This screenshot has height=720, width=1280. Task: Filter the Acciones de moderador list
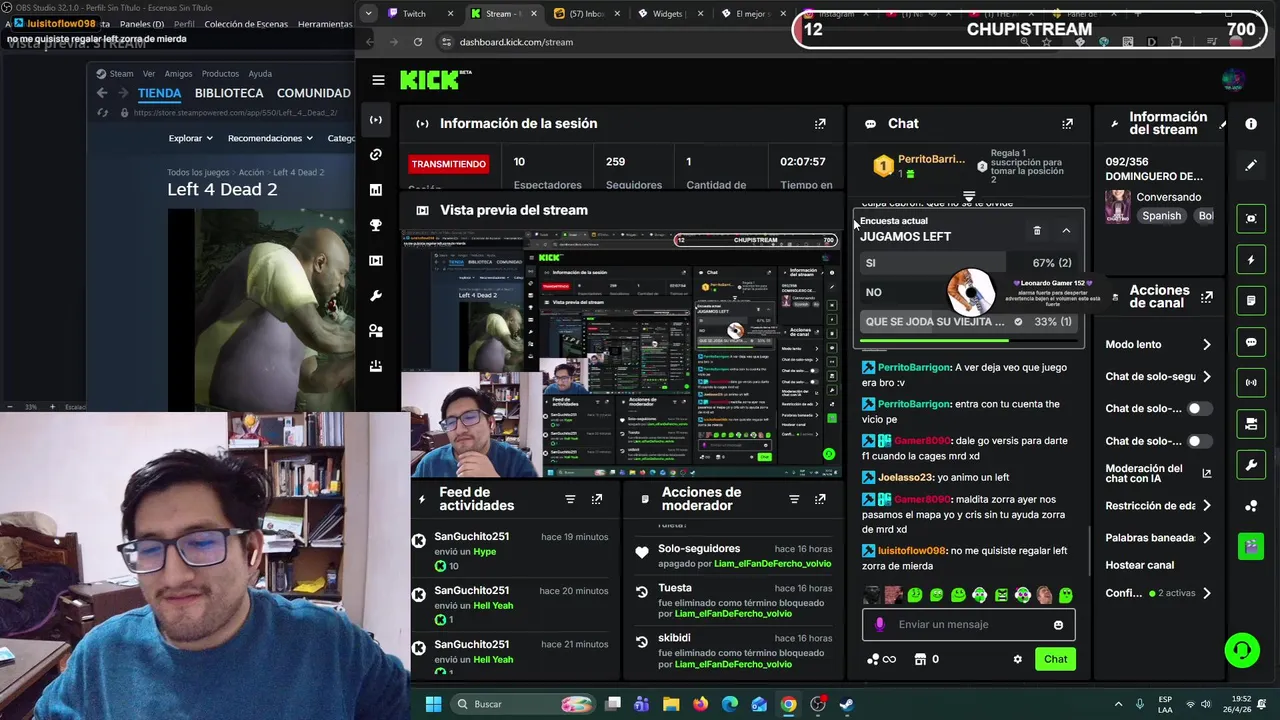(x=794, y=499)
